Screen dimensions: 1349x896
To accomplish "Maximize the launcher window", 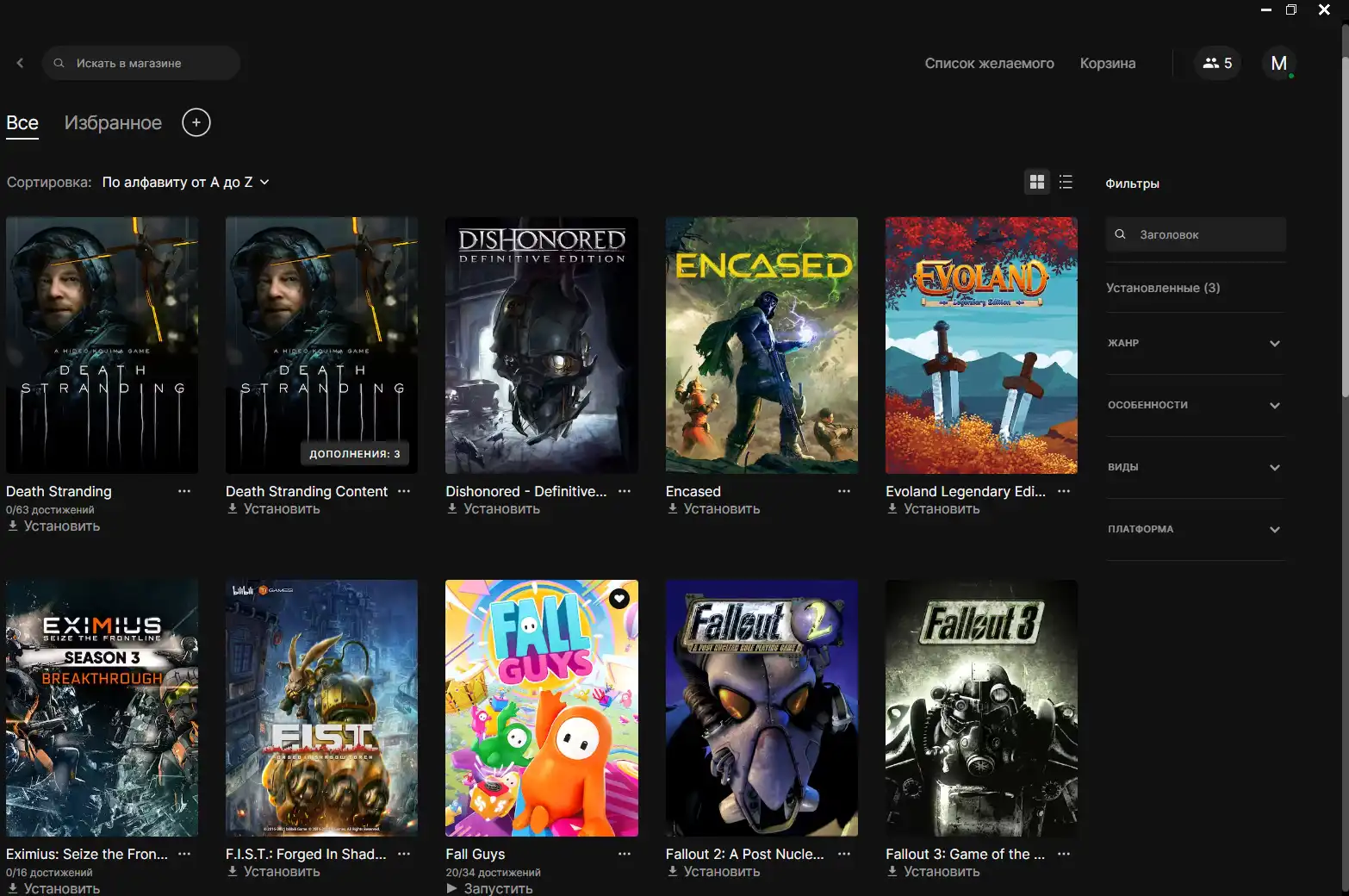I will (1291, 9).
